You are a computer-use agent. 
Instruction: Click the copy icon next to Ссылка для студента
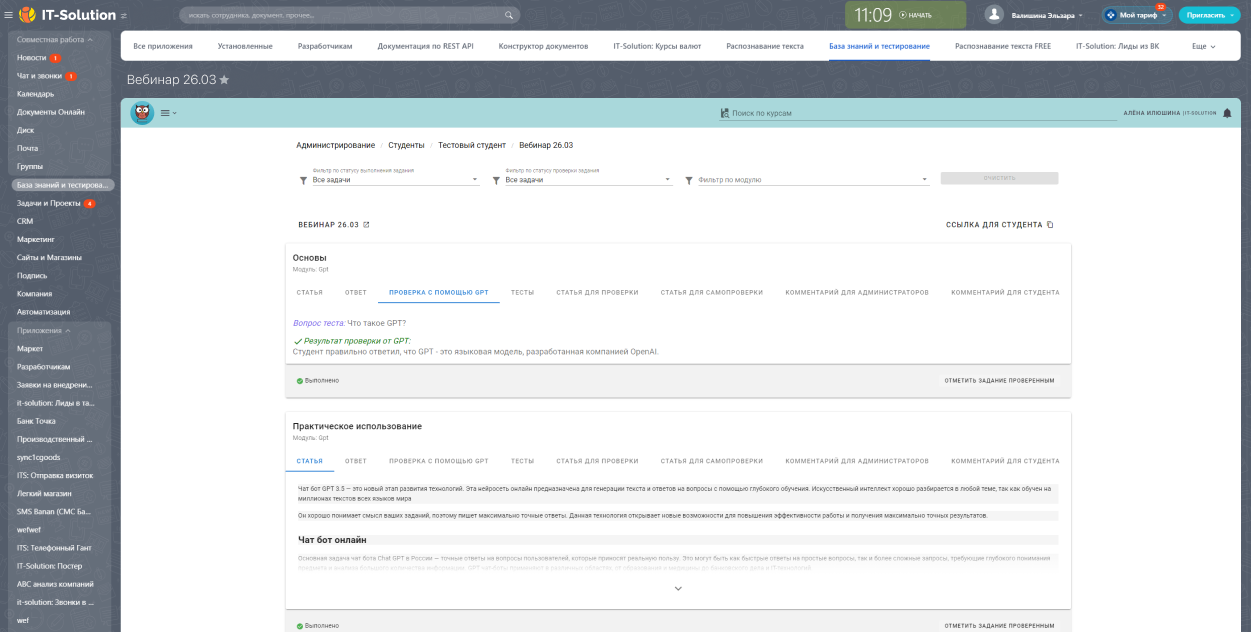tap(1050, 225)
